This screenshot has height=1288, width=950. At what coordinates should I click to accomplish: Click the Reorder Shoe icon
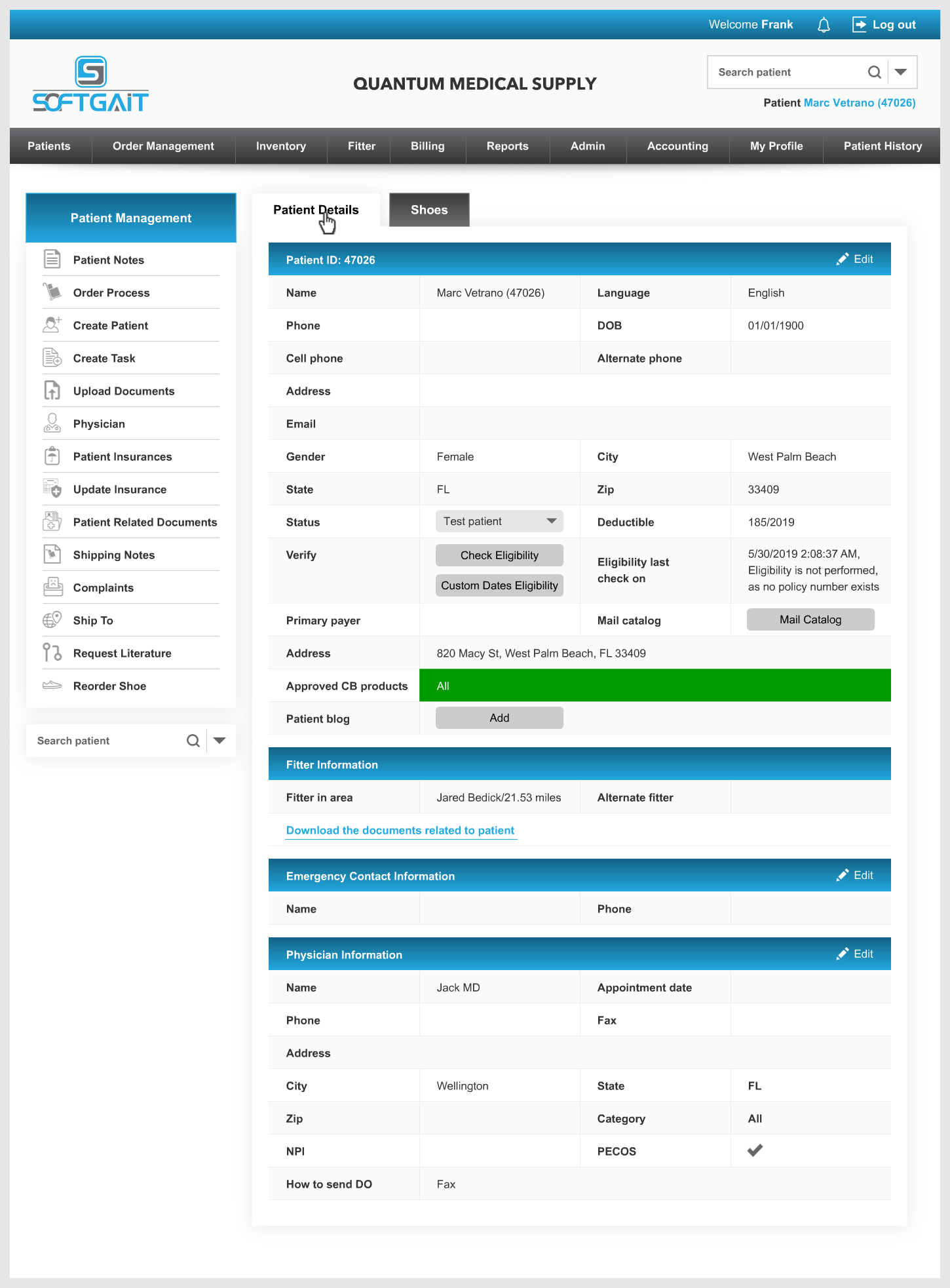point(52,686)
